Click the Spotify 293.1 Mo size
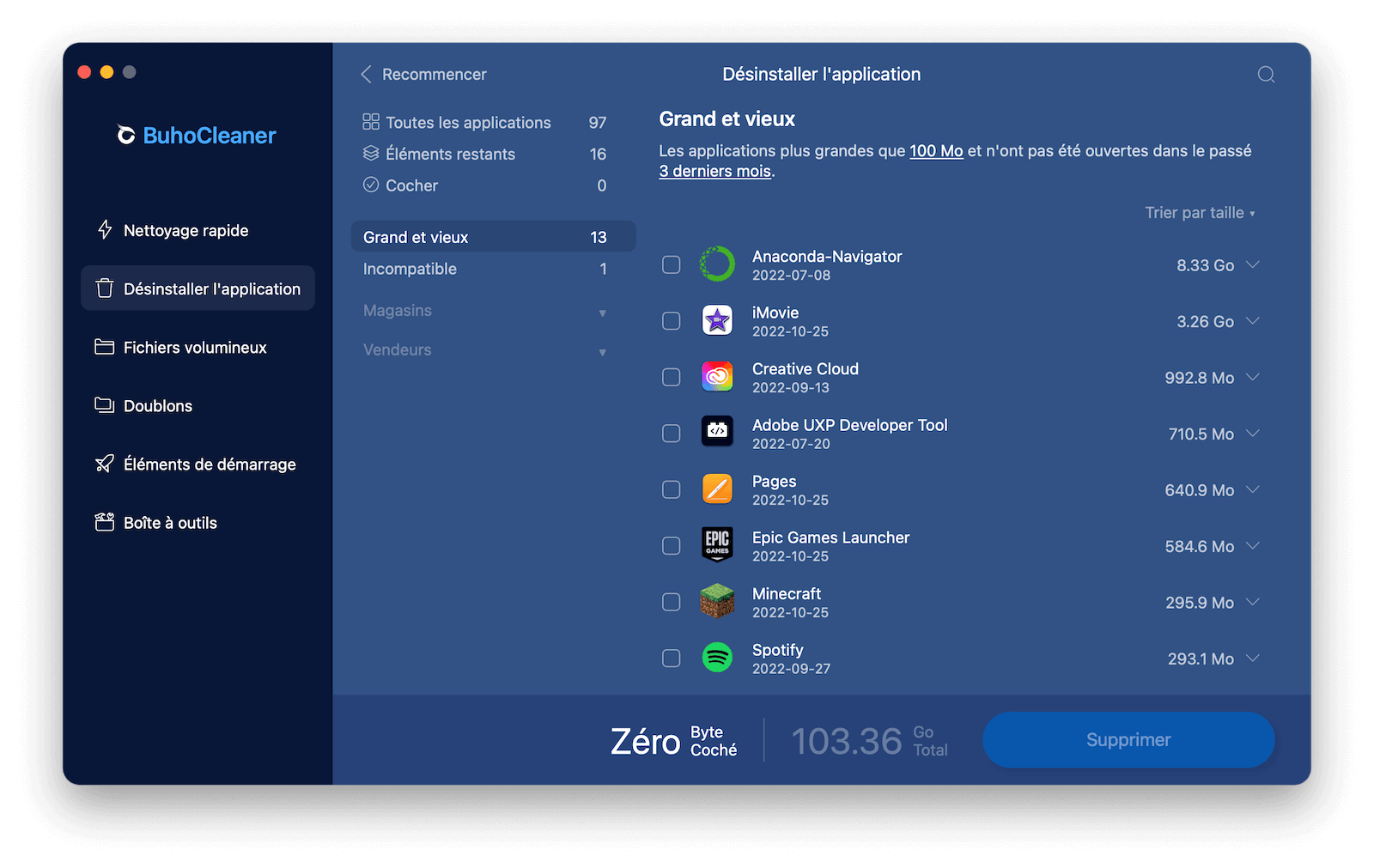The width and height of the screenshot is (1374, 868). coord(1201,659)
